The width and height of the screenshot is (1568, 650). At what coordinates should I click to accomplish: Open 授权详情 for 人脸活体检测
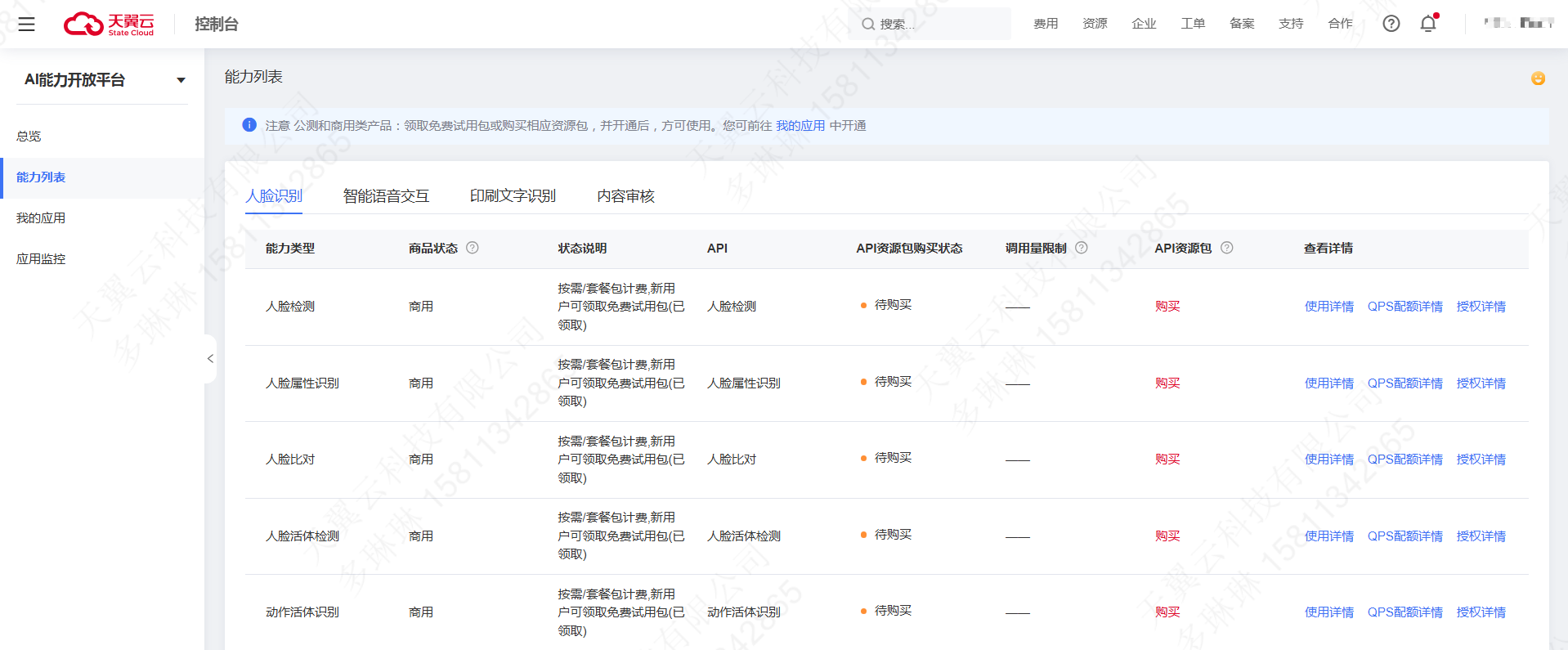tap(1481, 536)
